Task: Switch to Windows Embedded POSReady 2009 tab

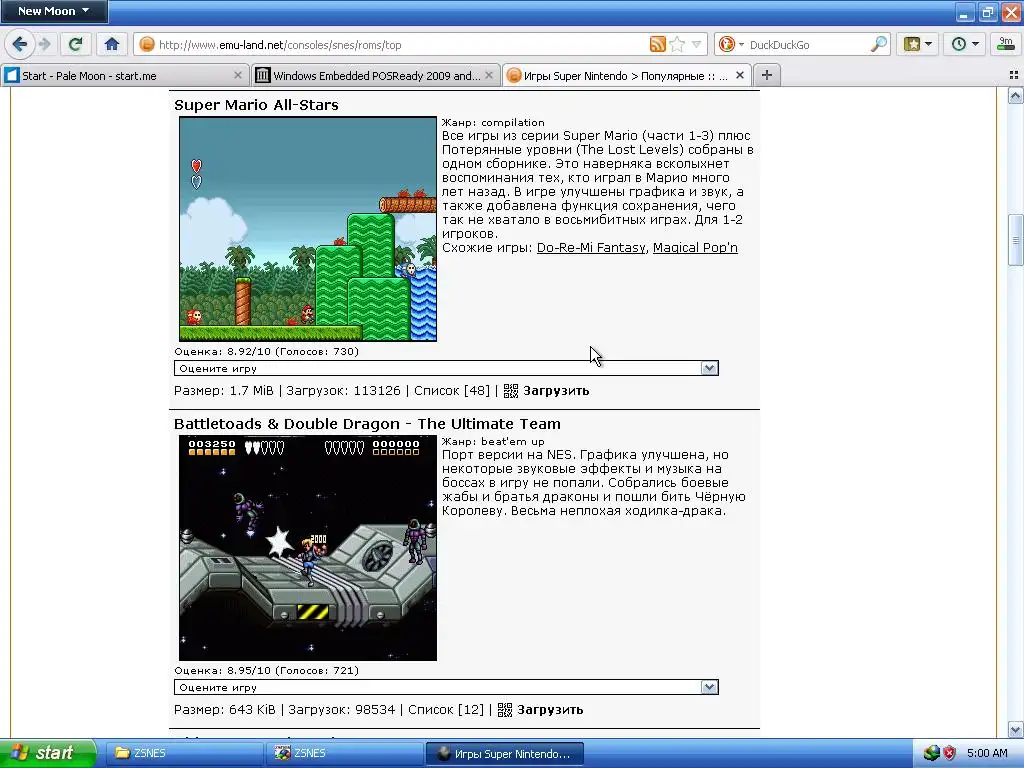Action: pos(377,76)
